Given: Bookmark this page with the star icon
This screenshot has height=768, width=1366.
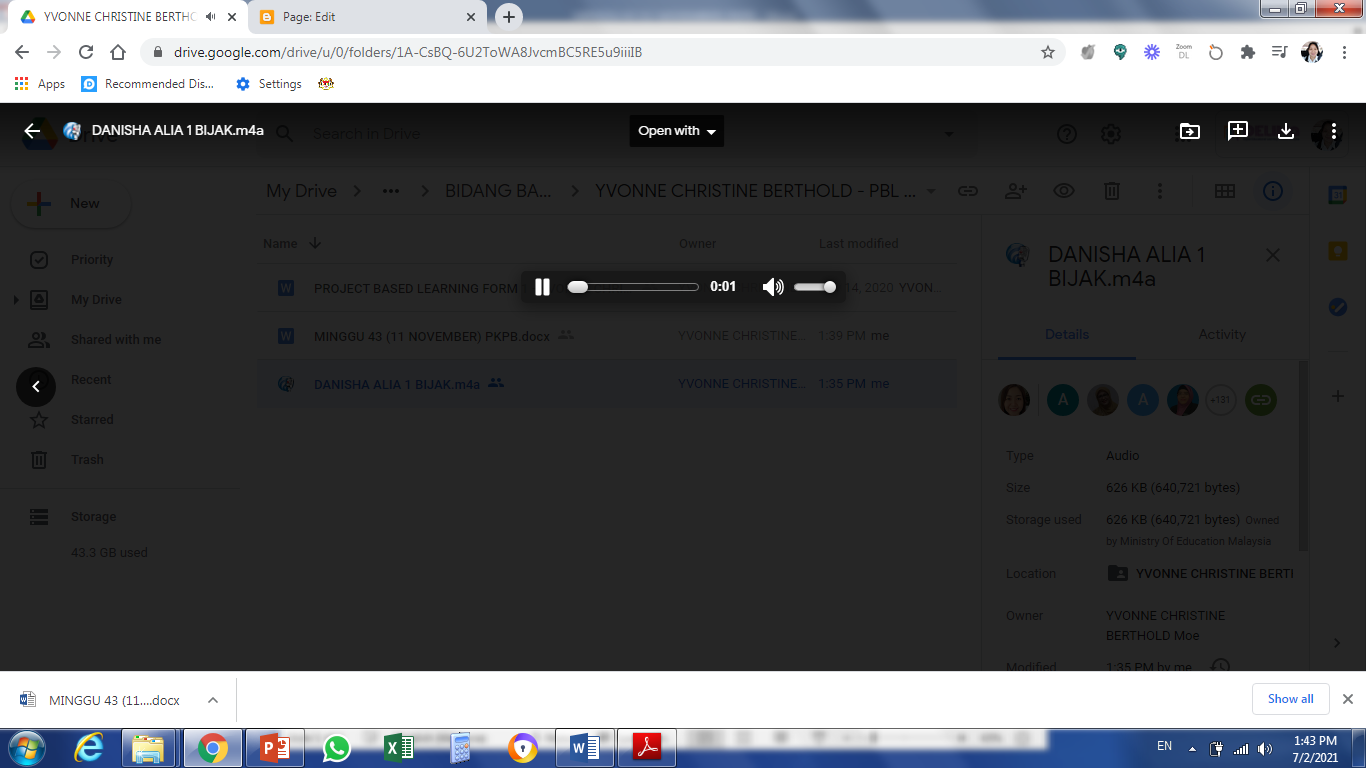Looking at the screenshot, I should point(1048,52).
